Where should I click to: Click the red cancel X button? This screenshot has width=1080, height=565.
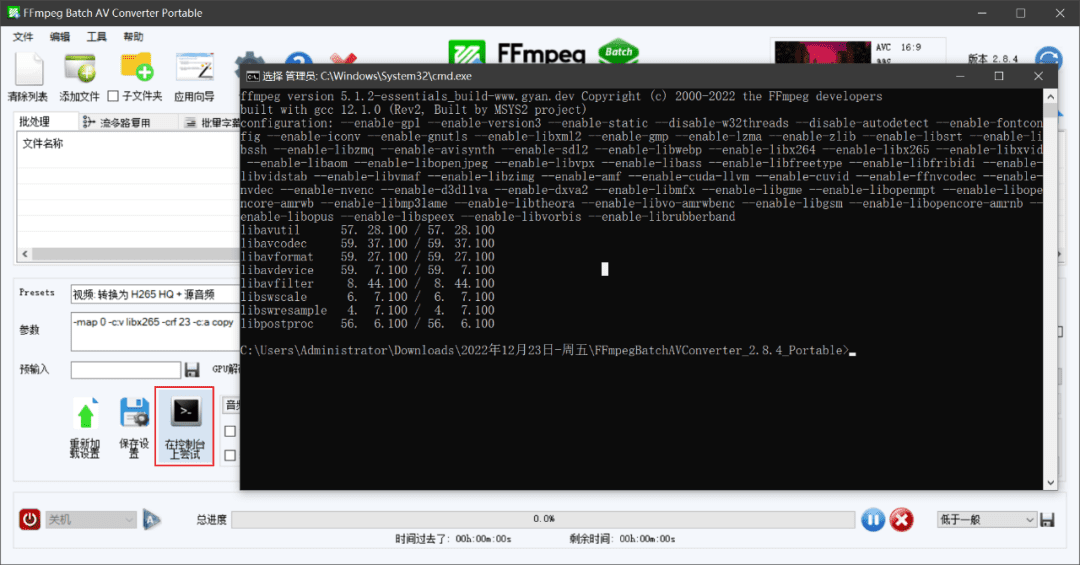pos(901,519)
